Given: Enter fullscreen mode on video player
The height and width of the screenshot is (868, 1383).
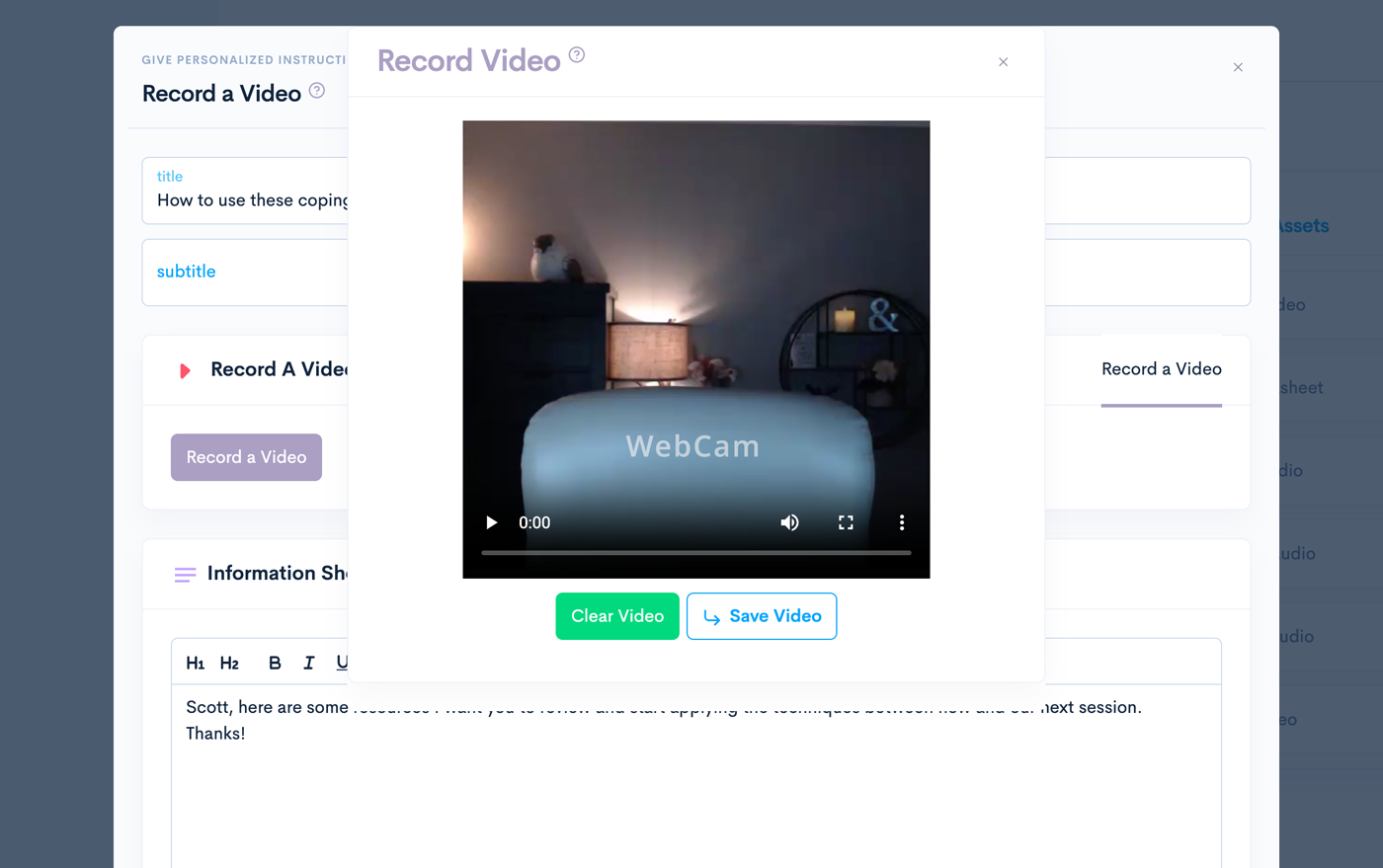Looking at the screenshot, I should (x=846, y=522).
